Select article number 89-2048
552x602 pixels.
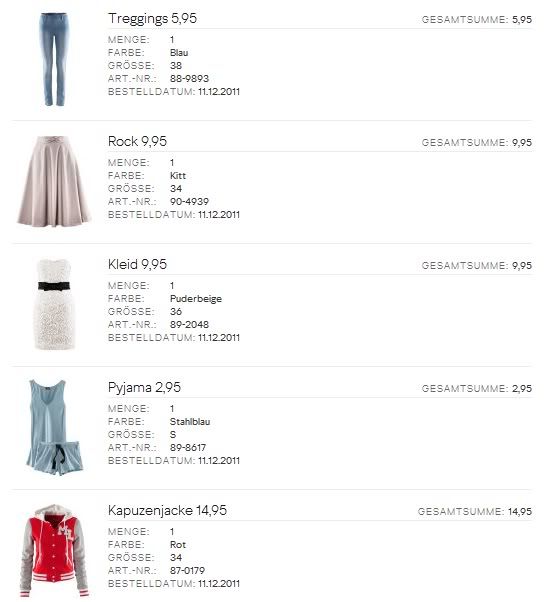190,324
